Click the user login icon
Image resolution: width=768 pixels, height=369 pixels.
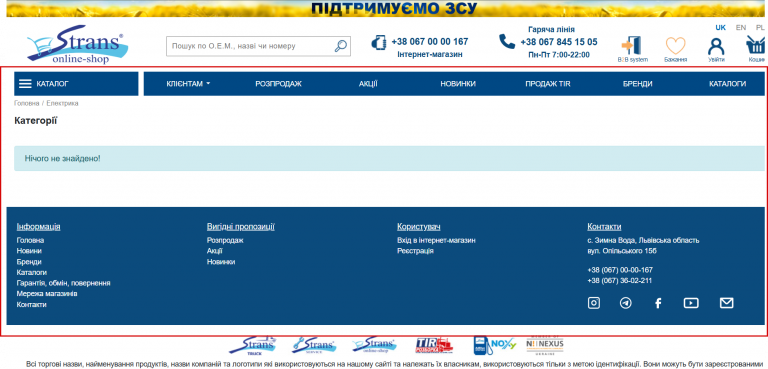click(x=716, y=46)
